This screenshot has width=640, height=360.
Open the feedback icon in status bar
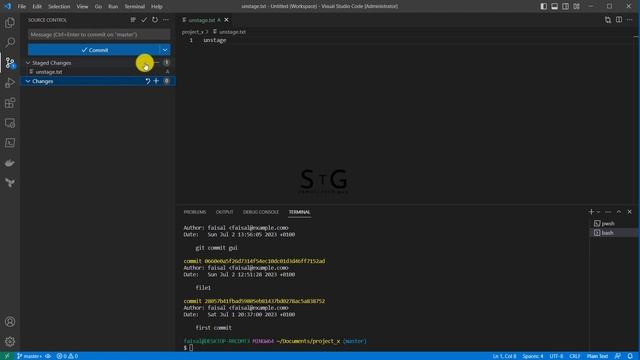pyautogui.click(x=618, y=356)
